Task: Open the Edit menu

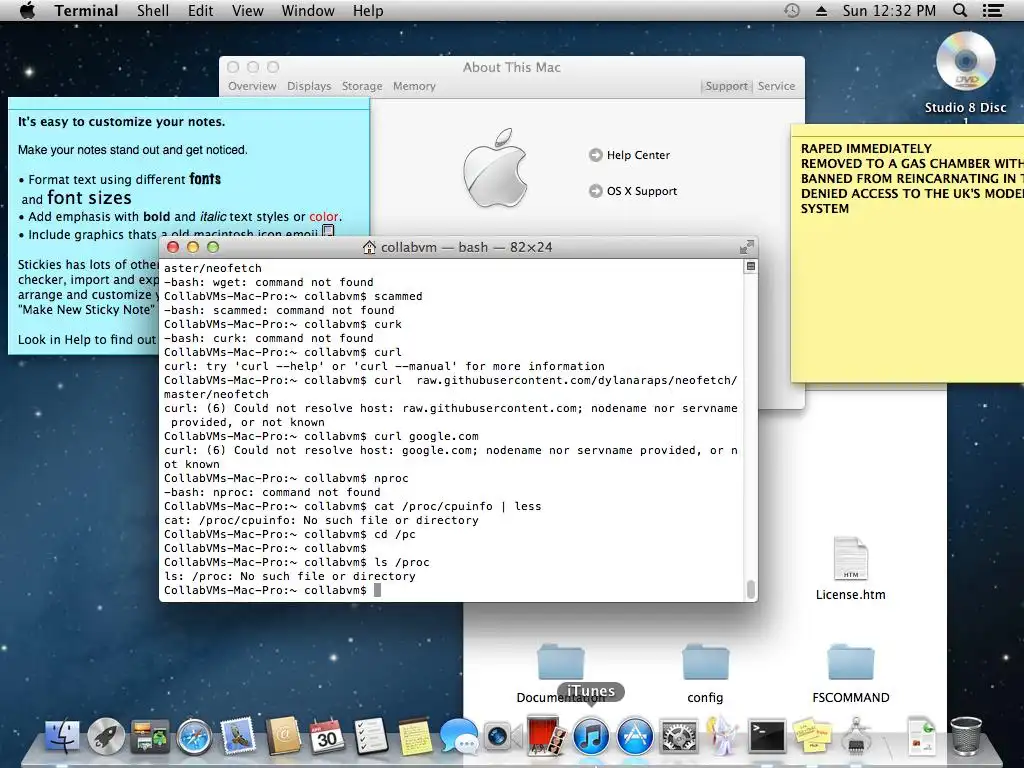Action: pos(200,10)
